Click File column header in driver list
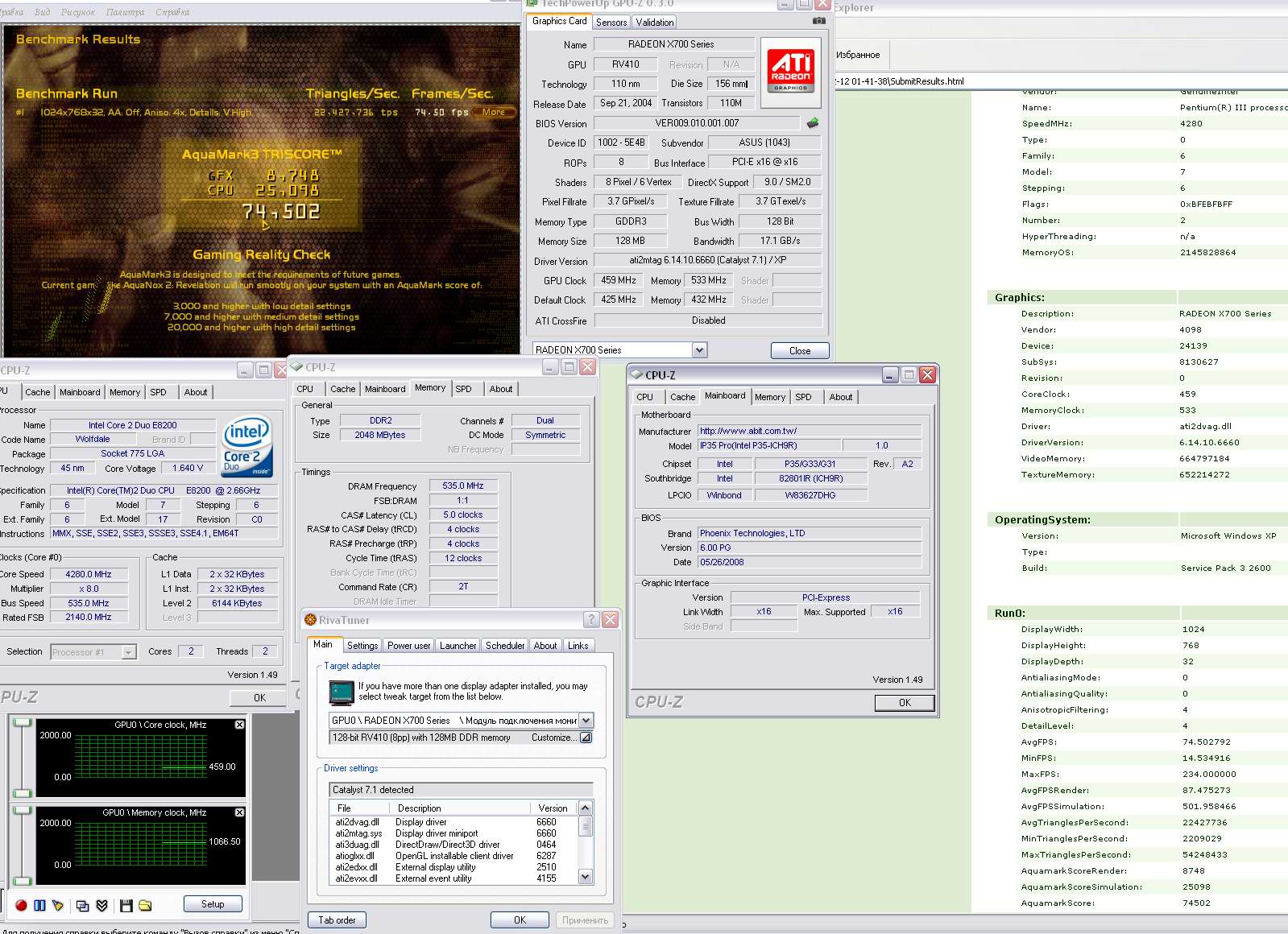1288x934 pixels. coord(361,808)
